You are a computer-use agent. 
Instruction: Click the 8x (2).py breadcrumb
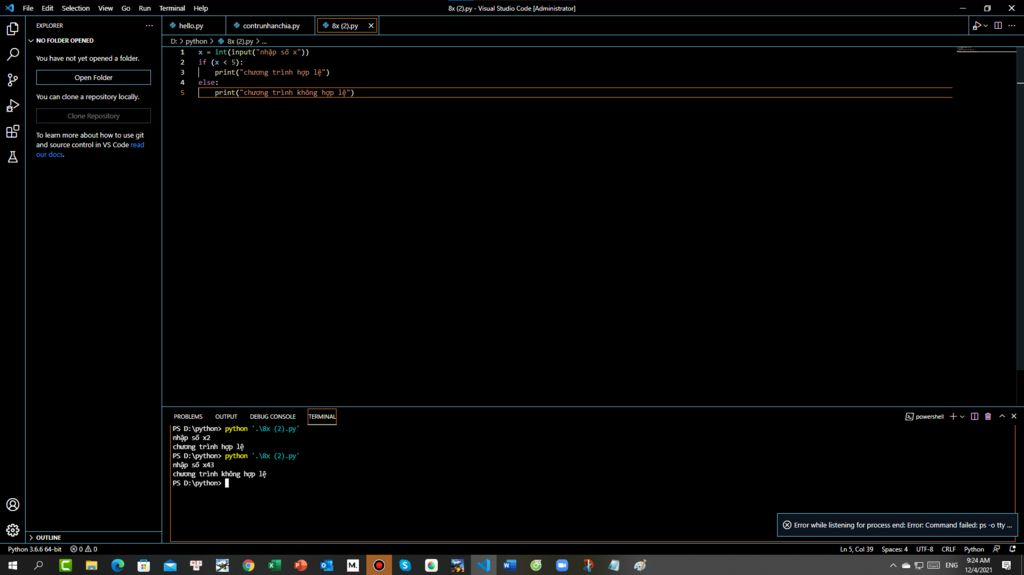pos(240,41)
